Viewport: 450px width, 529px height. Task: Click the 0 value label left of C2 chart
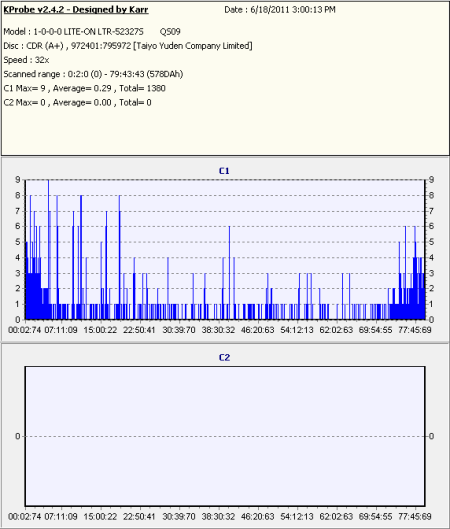(18, 436)
